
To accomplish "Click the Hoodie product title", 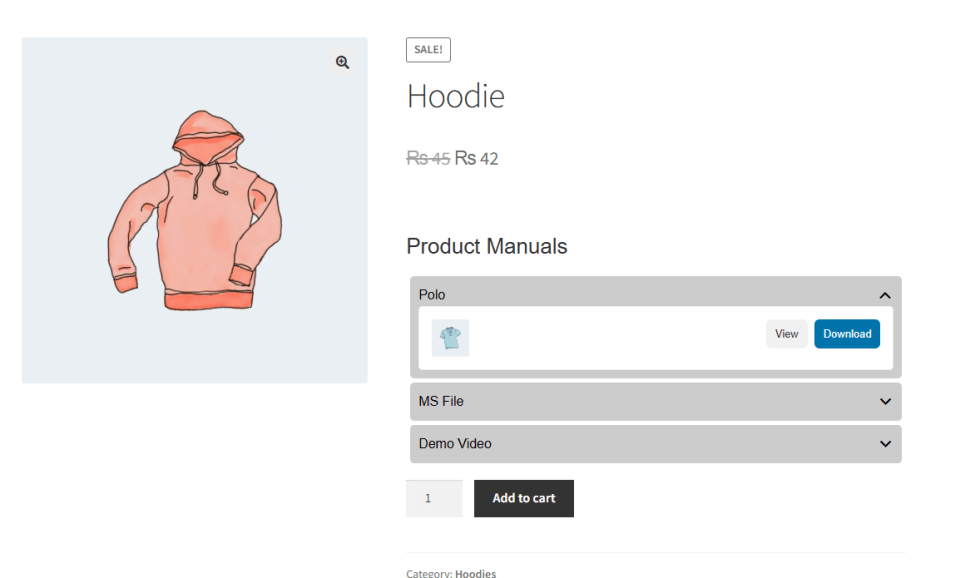I will pos(456,96).
